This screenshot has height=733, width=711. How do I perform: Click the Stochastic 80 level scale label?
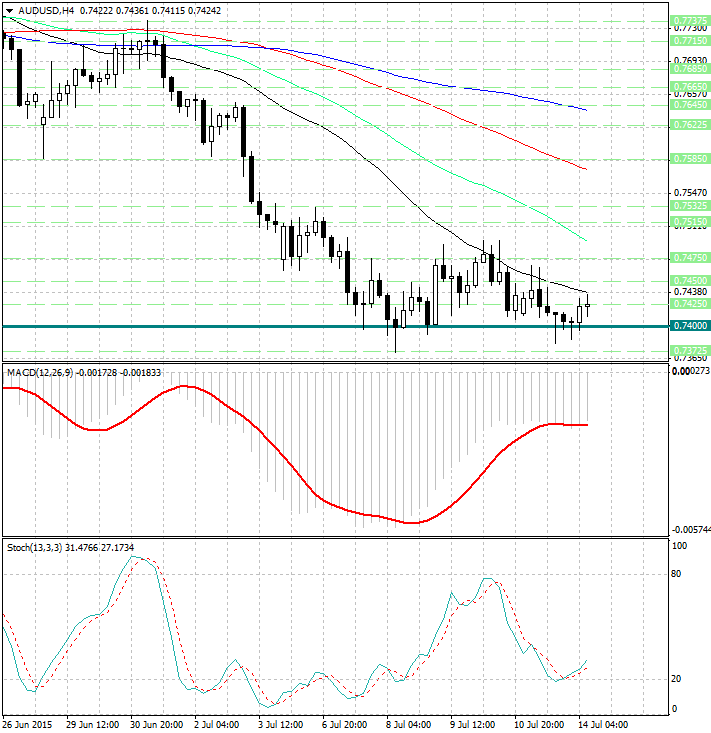678,574
